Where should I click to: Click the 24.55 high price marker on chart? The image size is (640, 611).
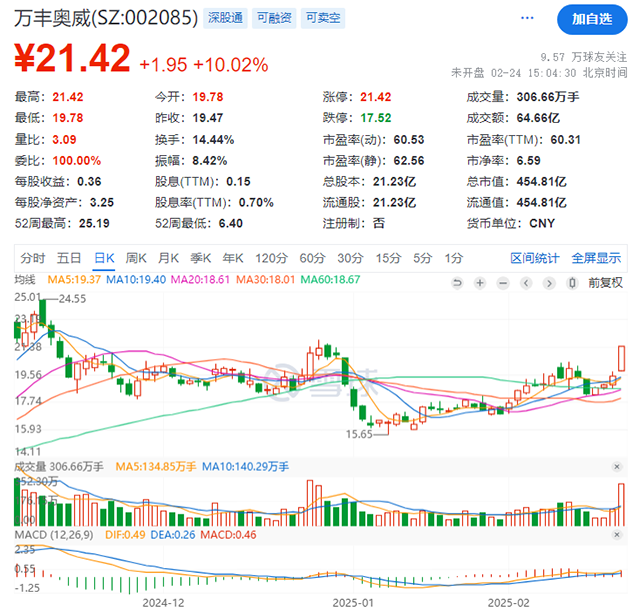tap(72, 299)
